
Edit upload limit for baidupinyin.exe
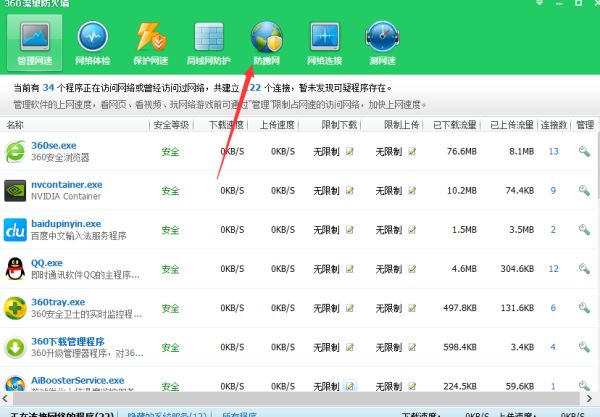(412, 230)
